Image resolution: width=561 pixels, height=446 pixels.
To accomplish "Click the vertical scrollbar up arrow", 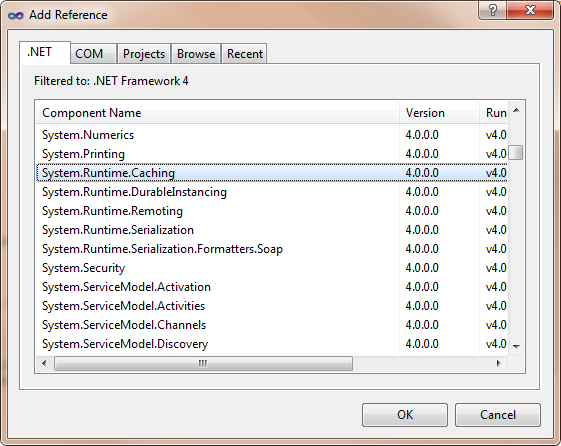I will click(516, 111).
